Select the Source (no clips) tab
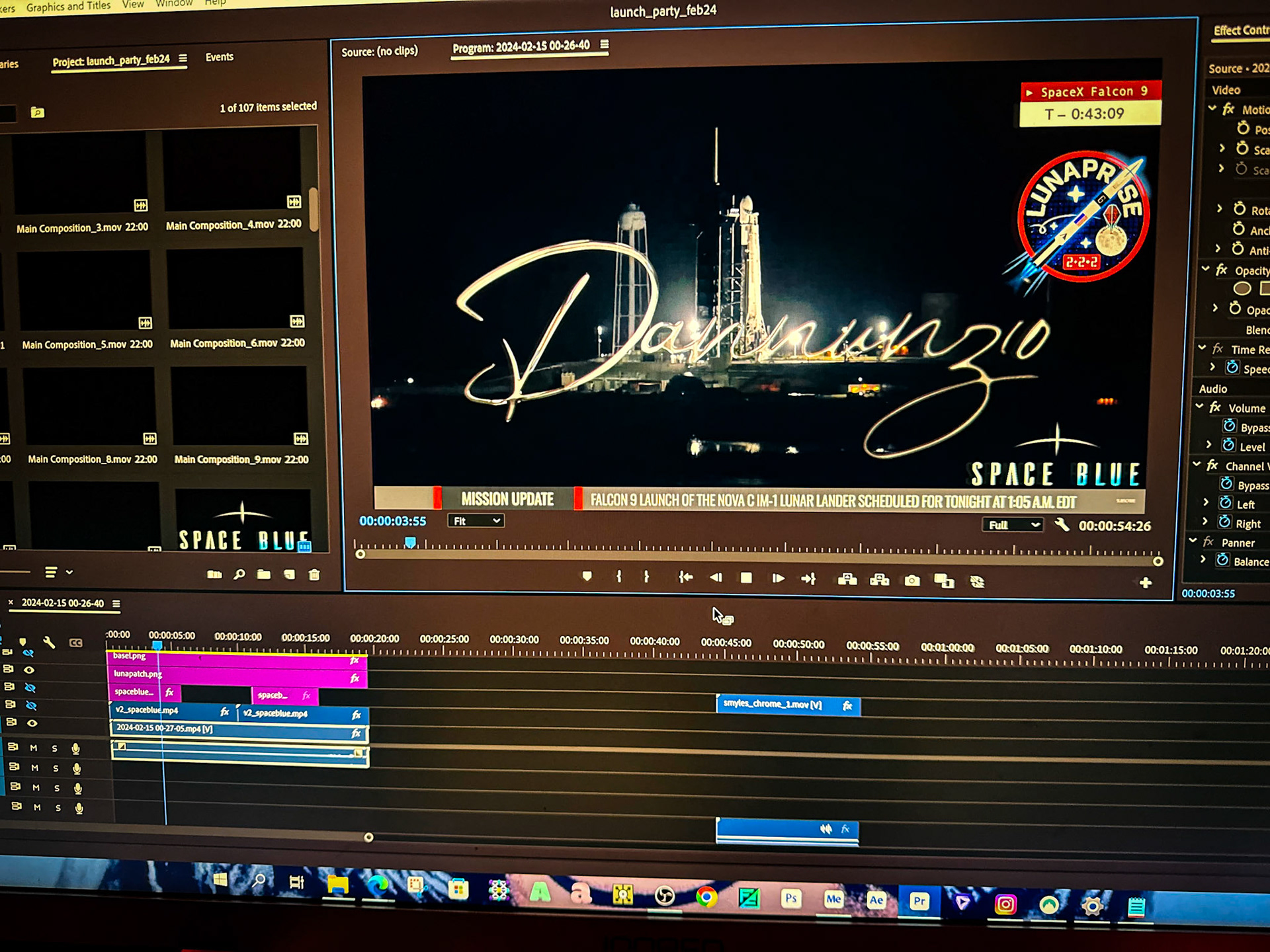This screenshot has height=952, width=1270. pos(380,51)
